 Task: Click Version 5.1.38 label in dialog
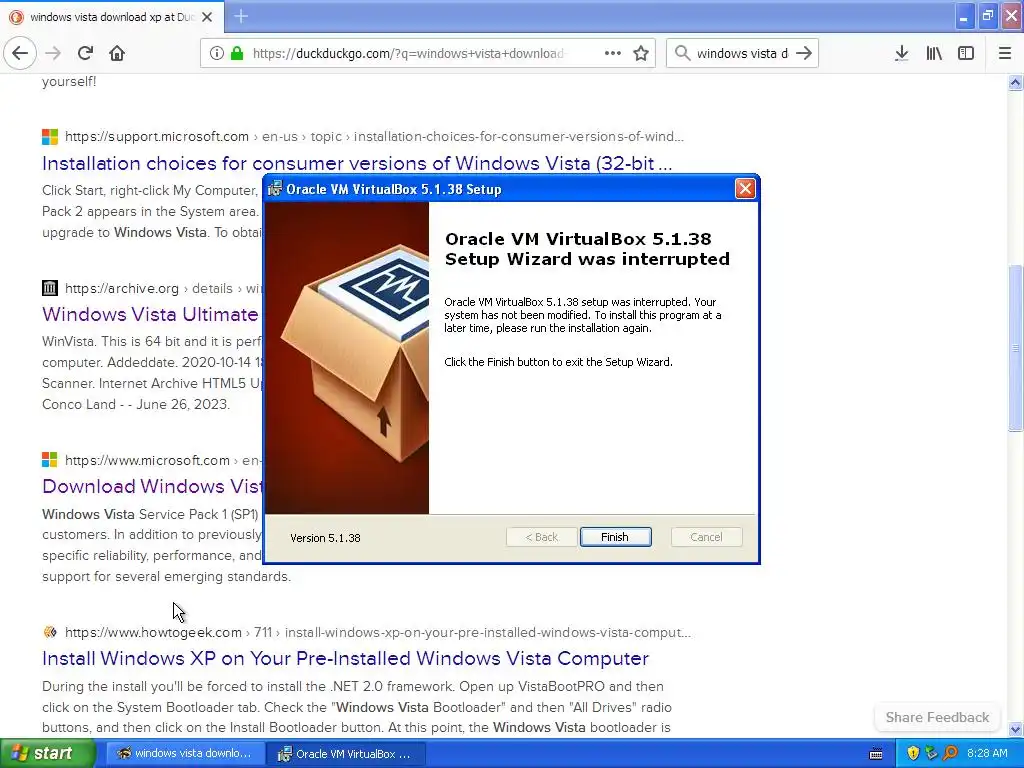click(325, 537)
